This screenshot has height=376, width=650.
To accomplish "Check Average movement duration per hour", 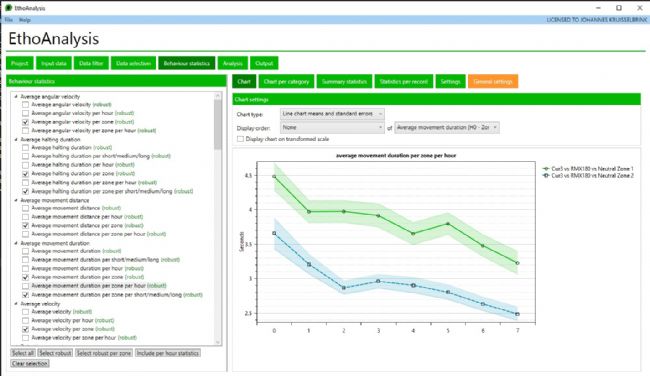I will (x=26, y=269).
